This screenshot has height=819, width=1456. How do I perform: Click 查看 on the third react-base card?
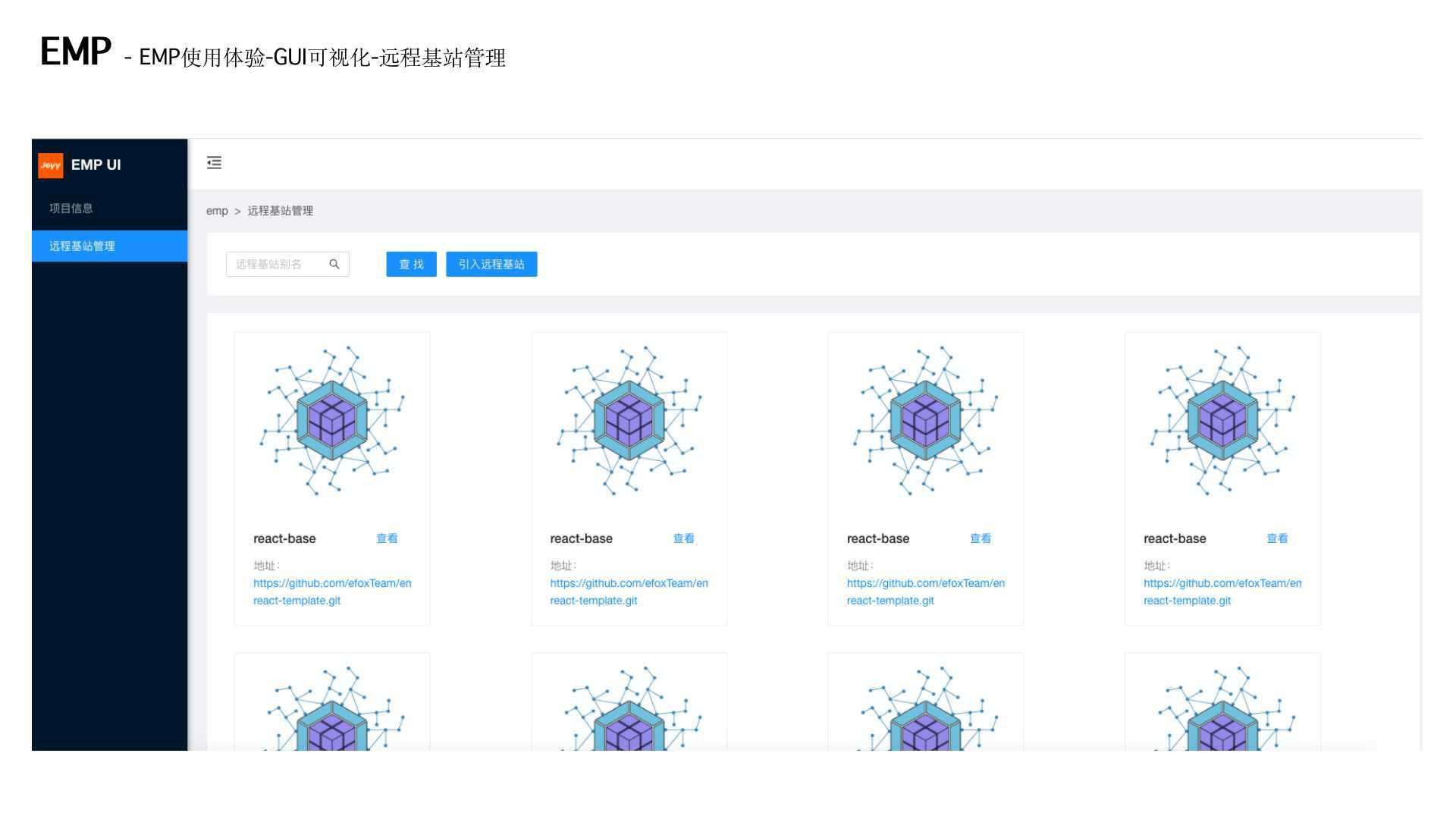981,538
